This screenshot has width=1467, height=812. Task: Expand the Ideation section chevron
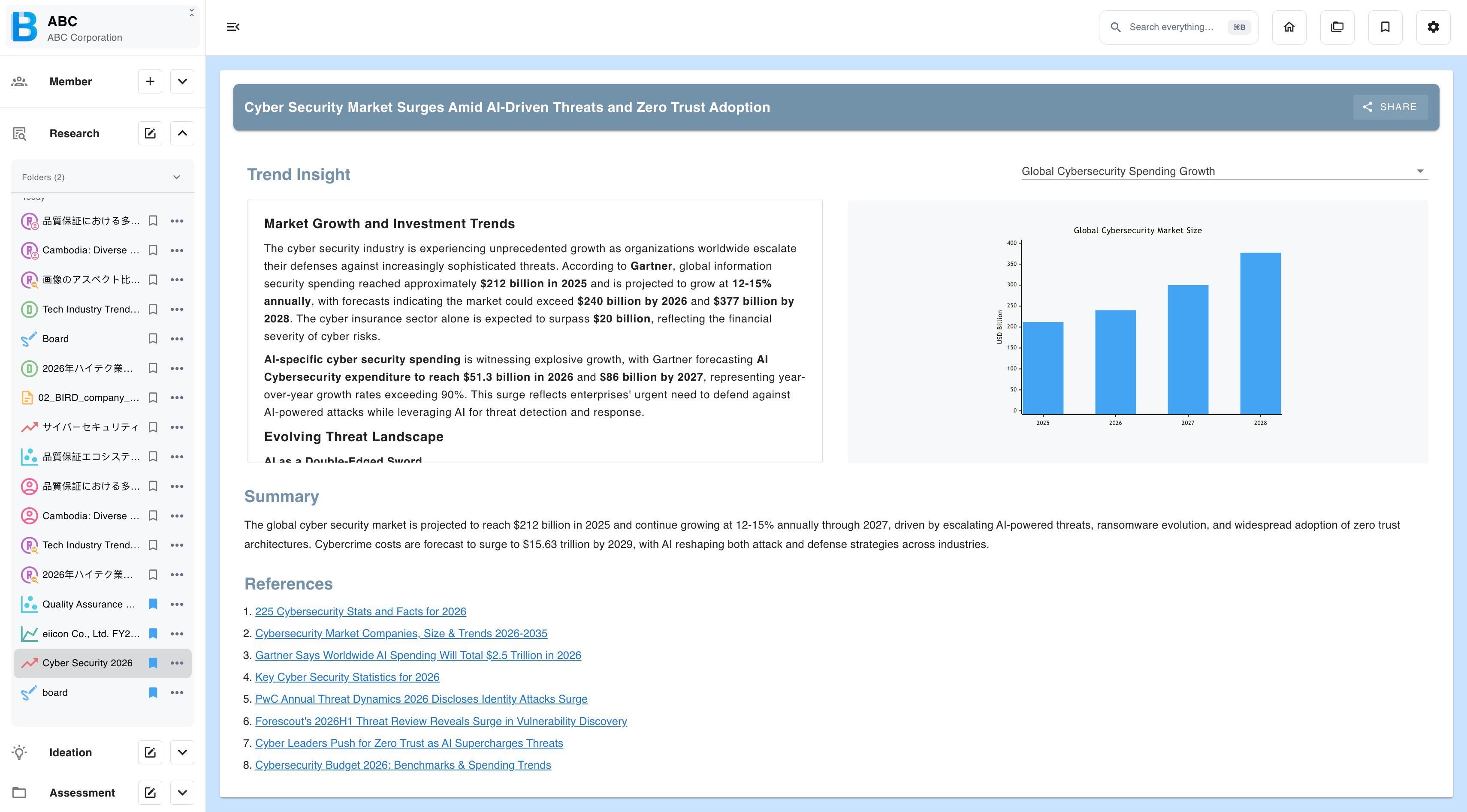click(182, 752)
